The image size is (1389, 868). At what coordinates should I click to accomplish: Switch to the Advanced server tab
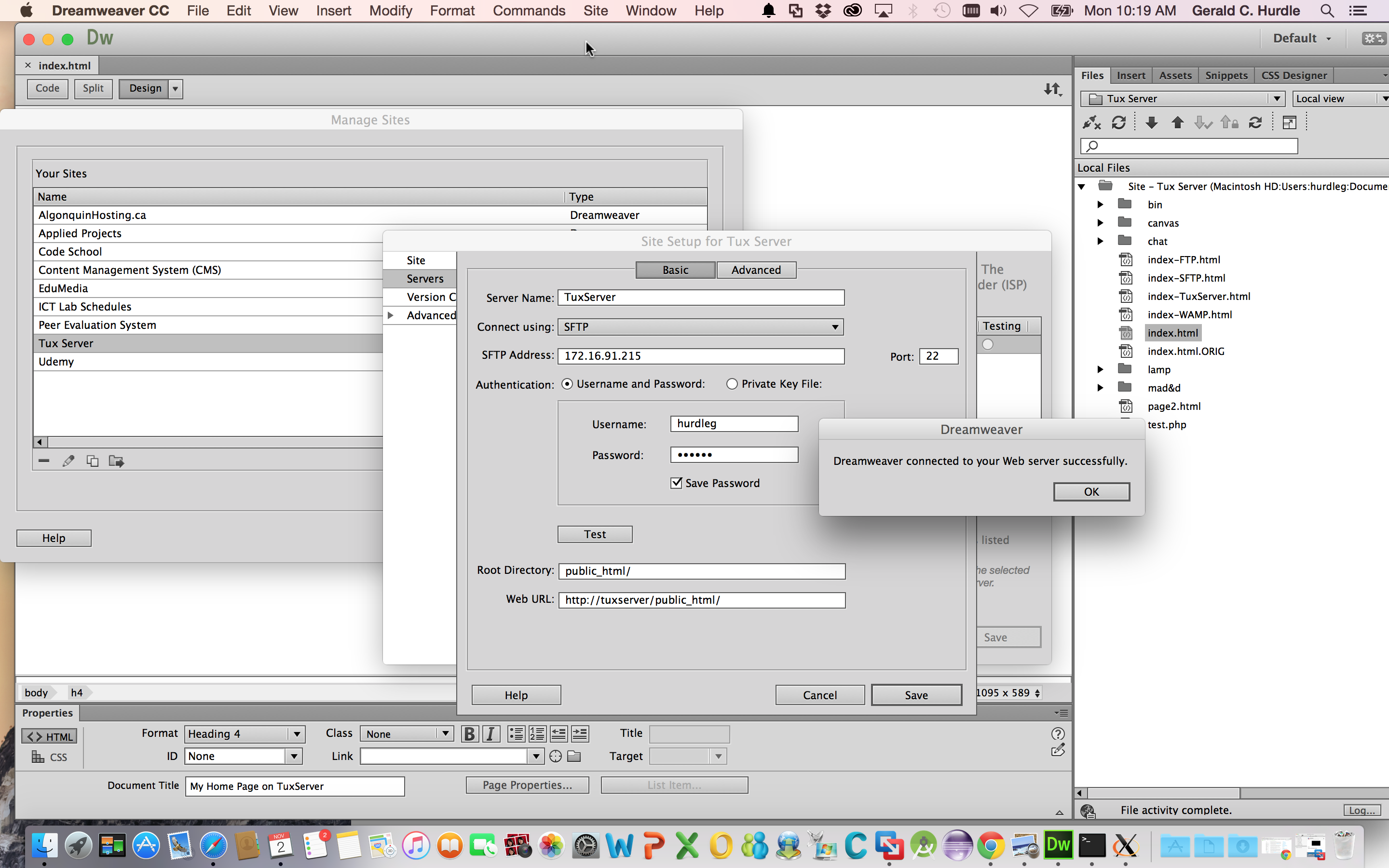756,270
